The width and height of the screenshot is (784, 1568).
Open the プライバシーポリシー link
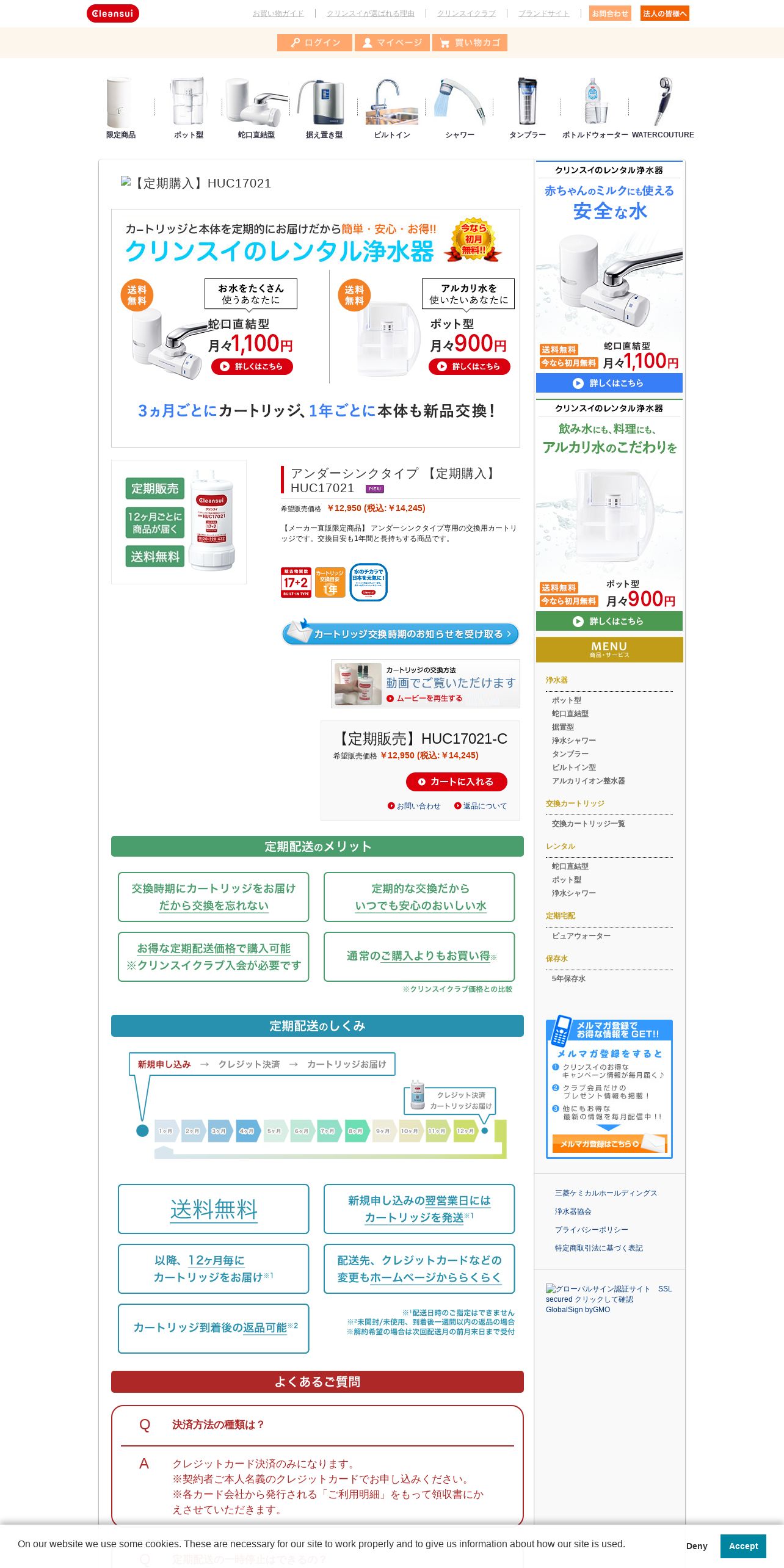point(591,1230)
